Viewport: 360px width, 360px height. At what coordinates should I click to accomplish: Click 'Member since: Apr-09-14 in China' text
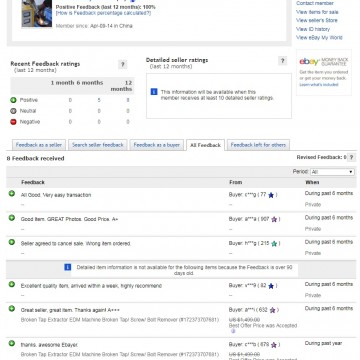click(x=94, y=26)
